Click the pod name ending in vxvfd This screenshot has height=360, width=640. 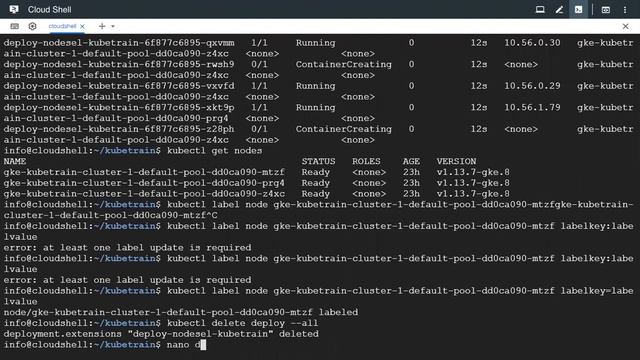pyautogui.click(x=119, y=86)
